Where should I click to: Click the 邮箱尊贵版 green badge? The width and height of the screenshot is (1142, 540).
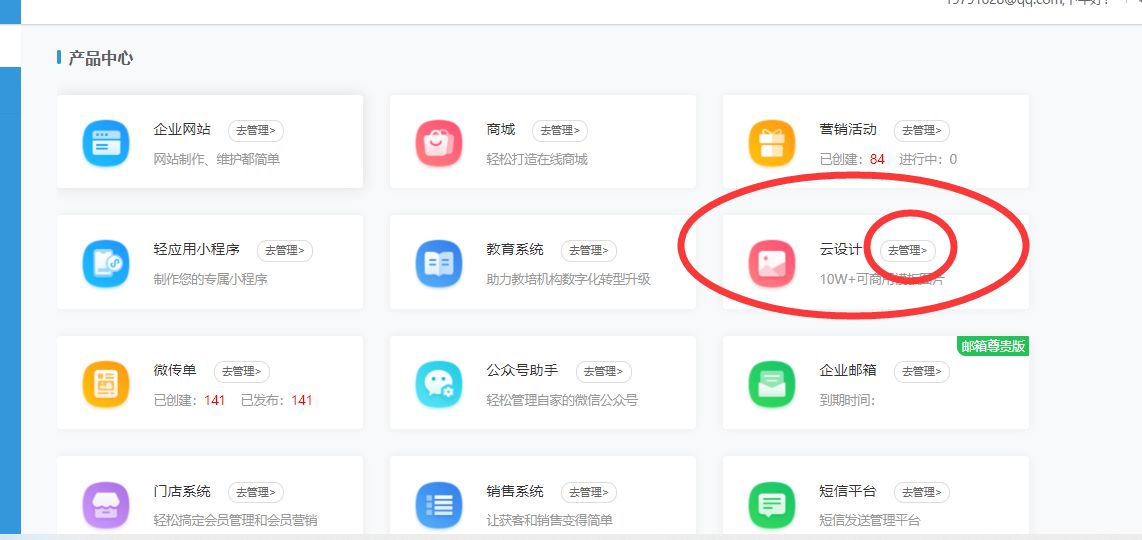point(993,346)
